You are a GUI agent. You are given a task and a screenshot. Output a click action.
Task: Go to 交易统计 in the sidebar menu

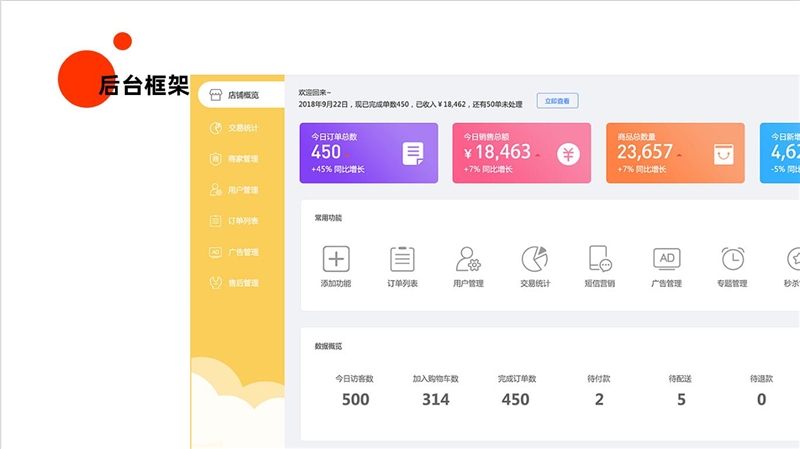236,127
